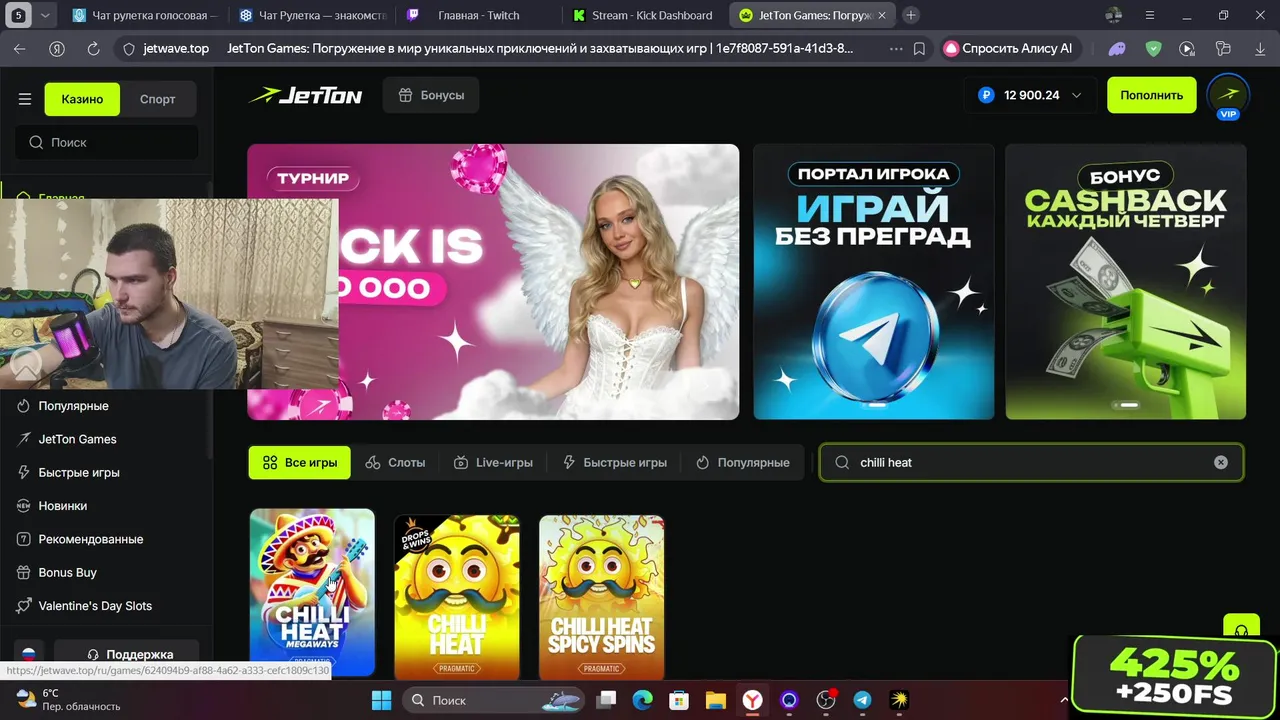Click the 425% +250FS promo badge
Viewport: 1280px width, 720px height.
click(x=1176, y=675)
